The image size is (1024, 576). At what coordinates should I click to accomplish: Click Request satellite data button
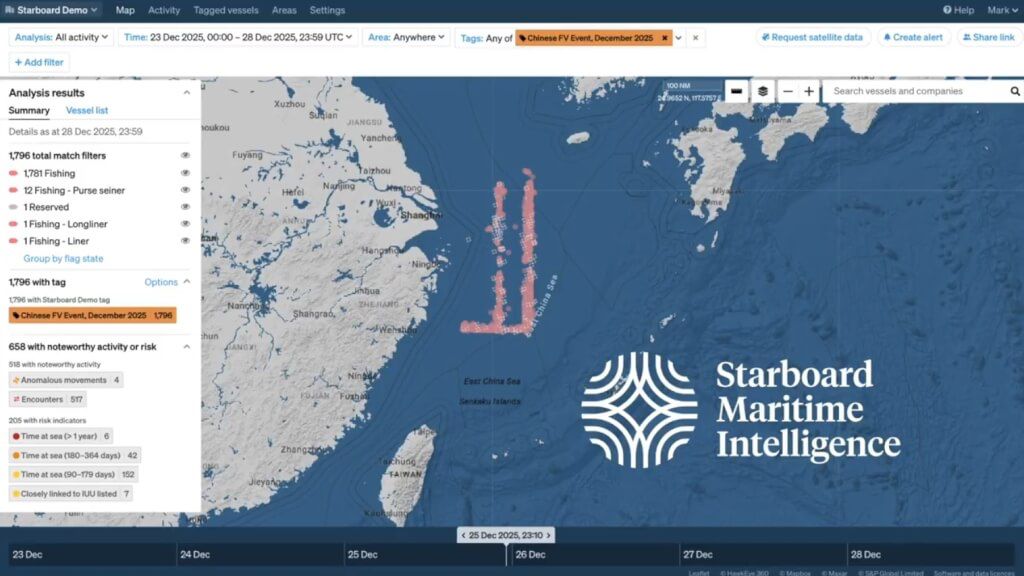click(811, 37)
